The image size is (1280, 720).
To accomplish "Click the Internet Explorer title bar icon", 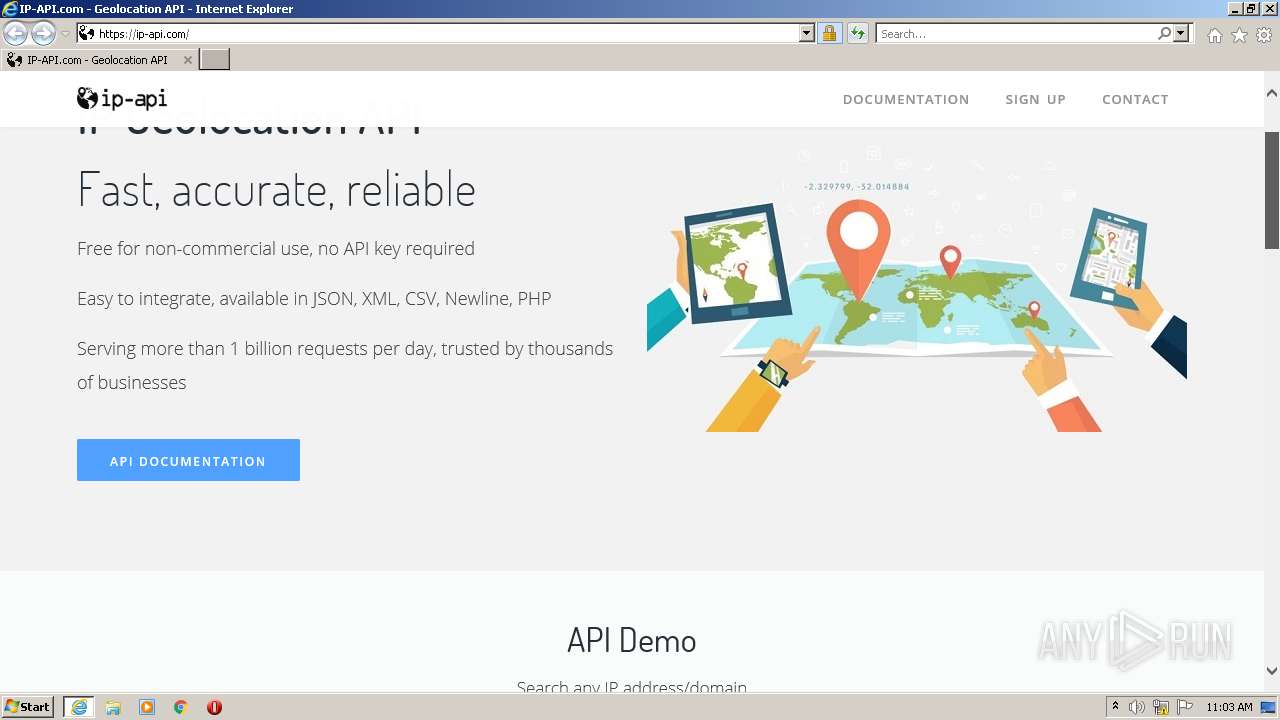I will pos(10,9).
